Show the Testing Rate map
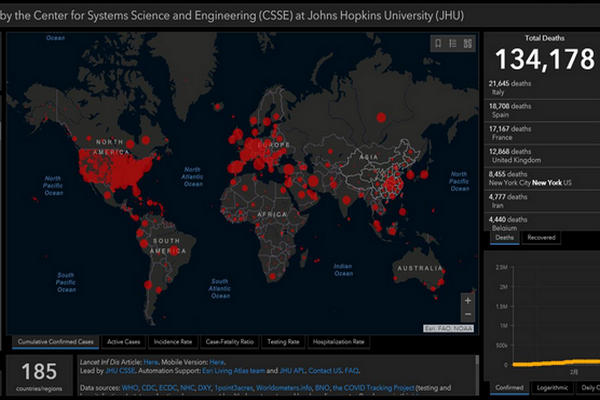The width and height of the screenshot is (600, 400). coord(284,341)
